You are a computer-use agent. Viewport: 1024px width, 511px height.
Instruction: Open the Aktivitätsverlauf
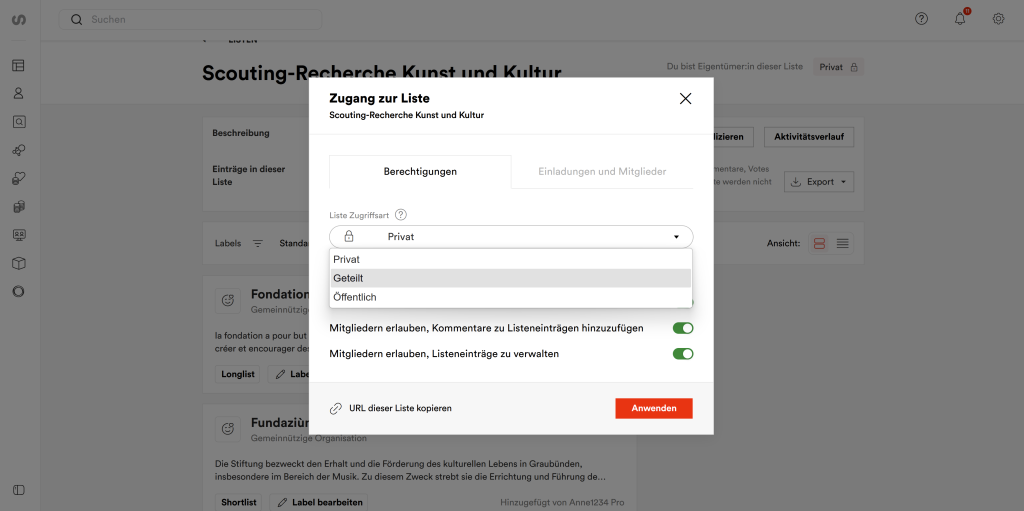click(x=808, y=137)
